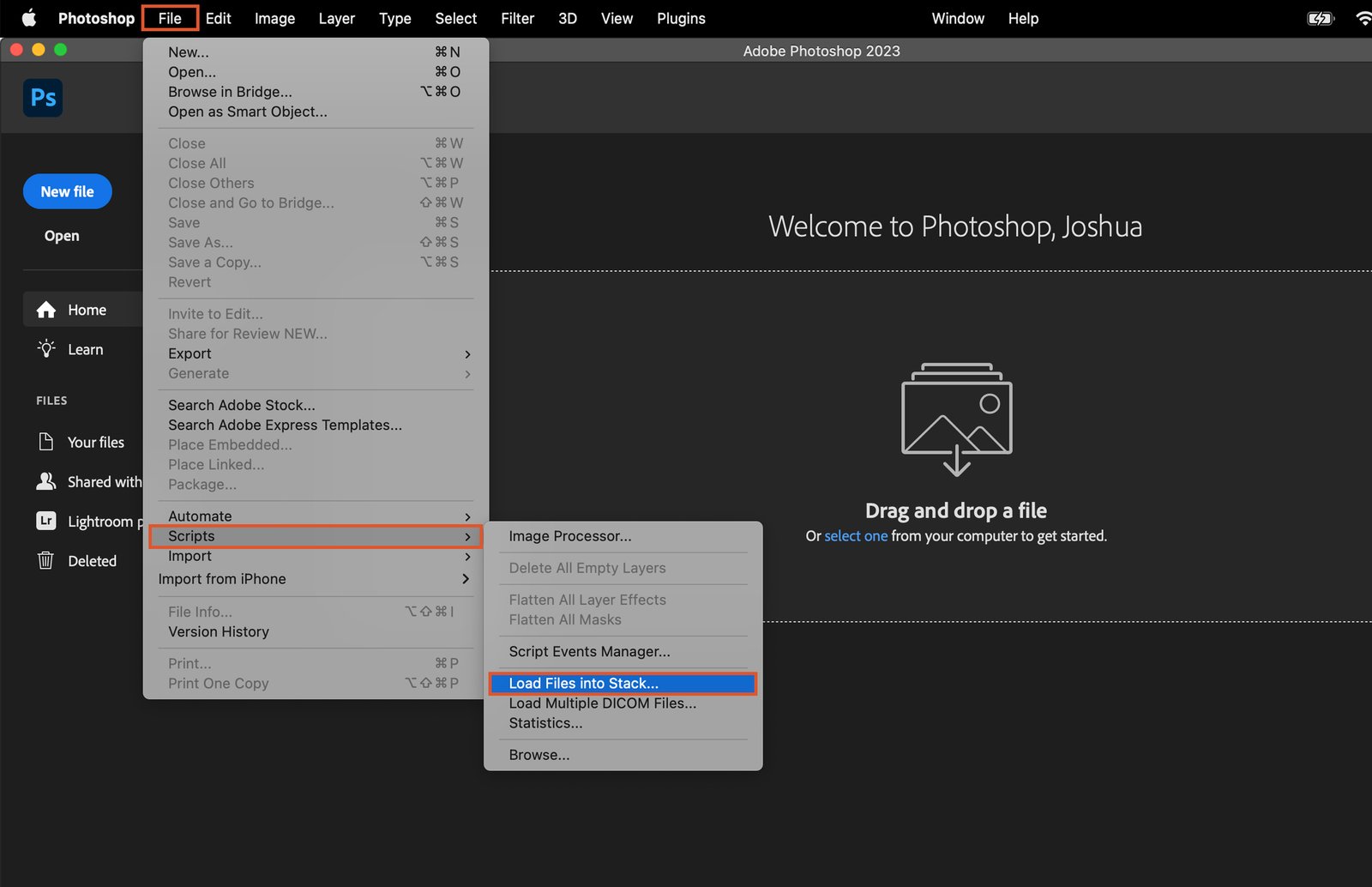This screenshot has width=1372, height=887.
Task: Open Shared with you using its people icon
Action: point(47,481)
